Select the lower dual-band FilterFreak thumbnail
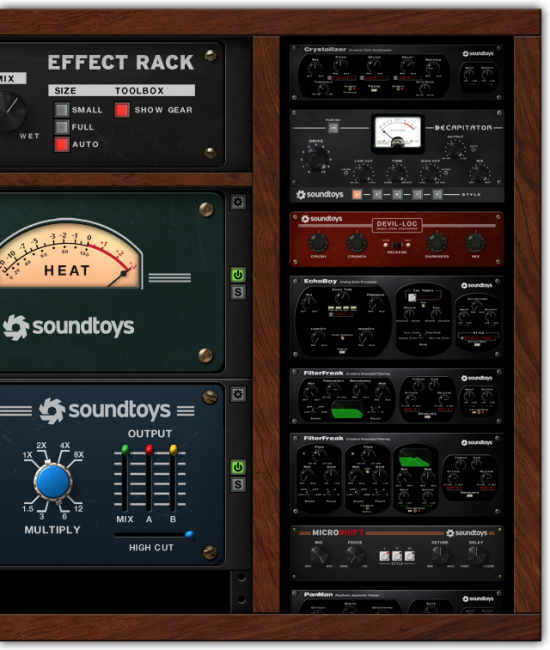Screen dimensions: 550x650 [397, 475]
